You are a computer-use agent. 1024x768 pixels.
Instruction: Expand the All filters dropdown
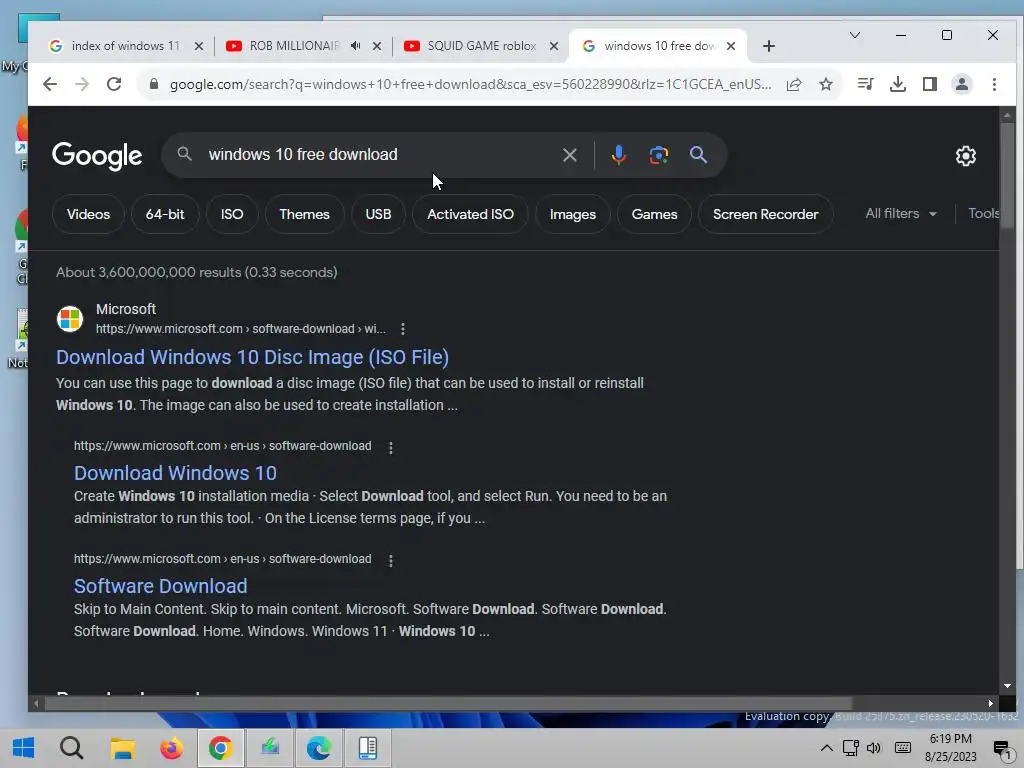click(901, 214)
